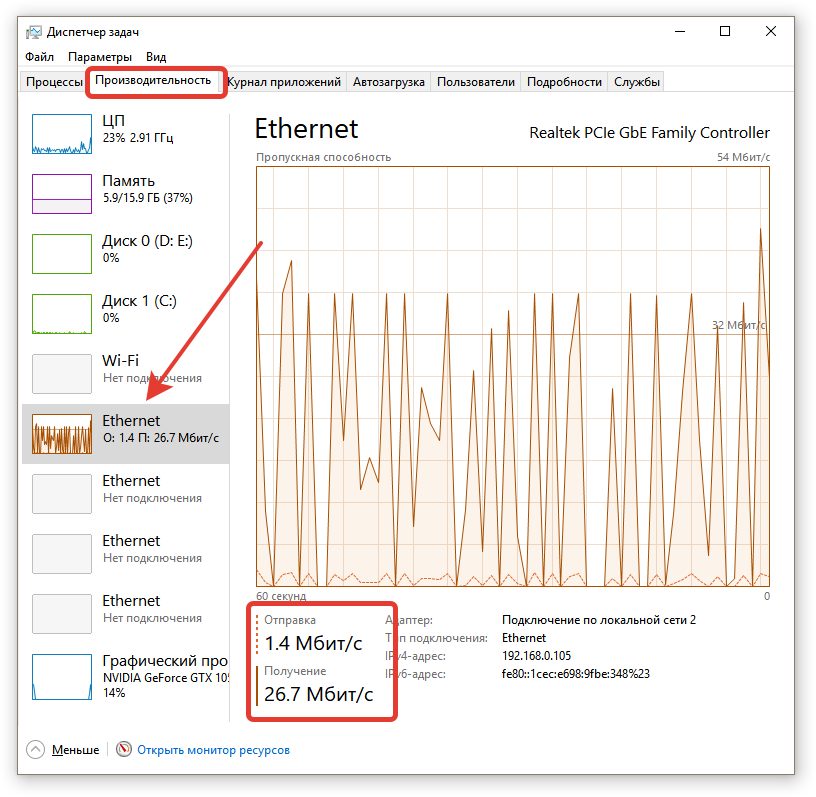Image resolution: width=816 pixels, height=797 pixels.
Task: Collapse view with the Меньше arrow icon
Action: (x=36, y=749)
